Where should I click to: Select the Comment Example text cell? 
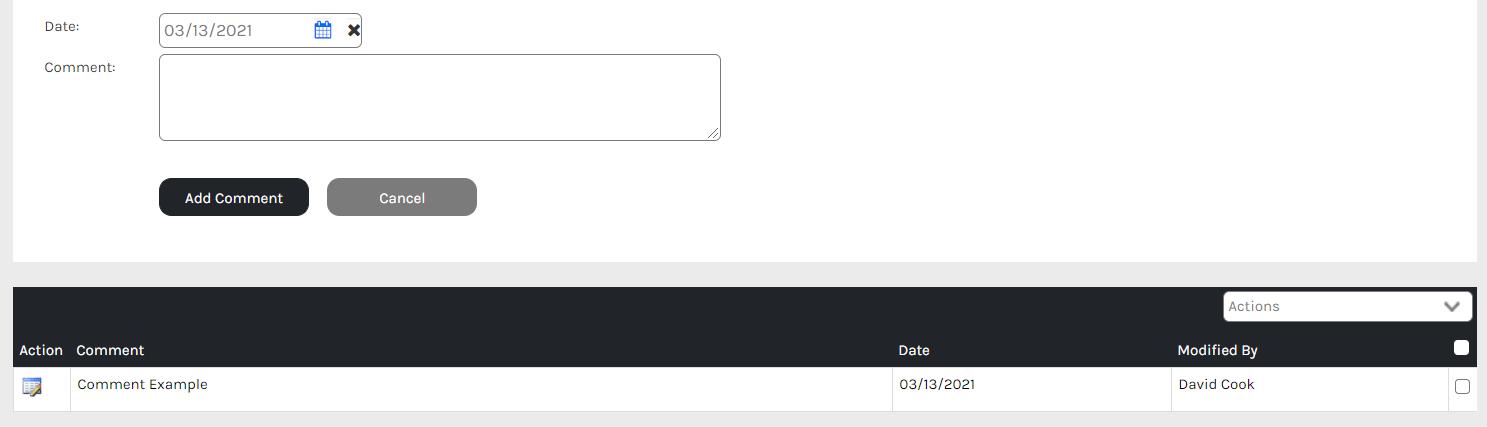point(142,385)
